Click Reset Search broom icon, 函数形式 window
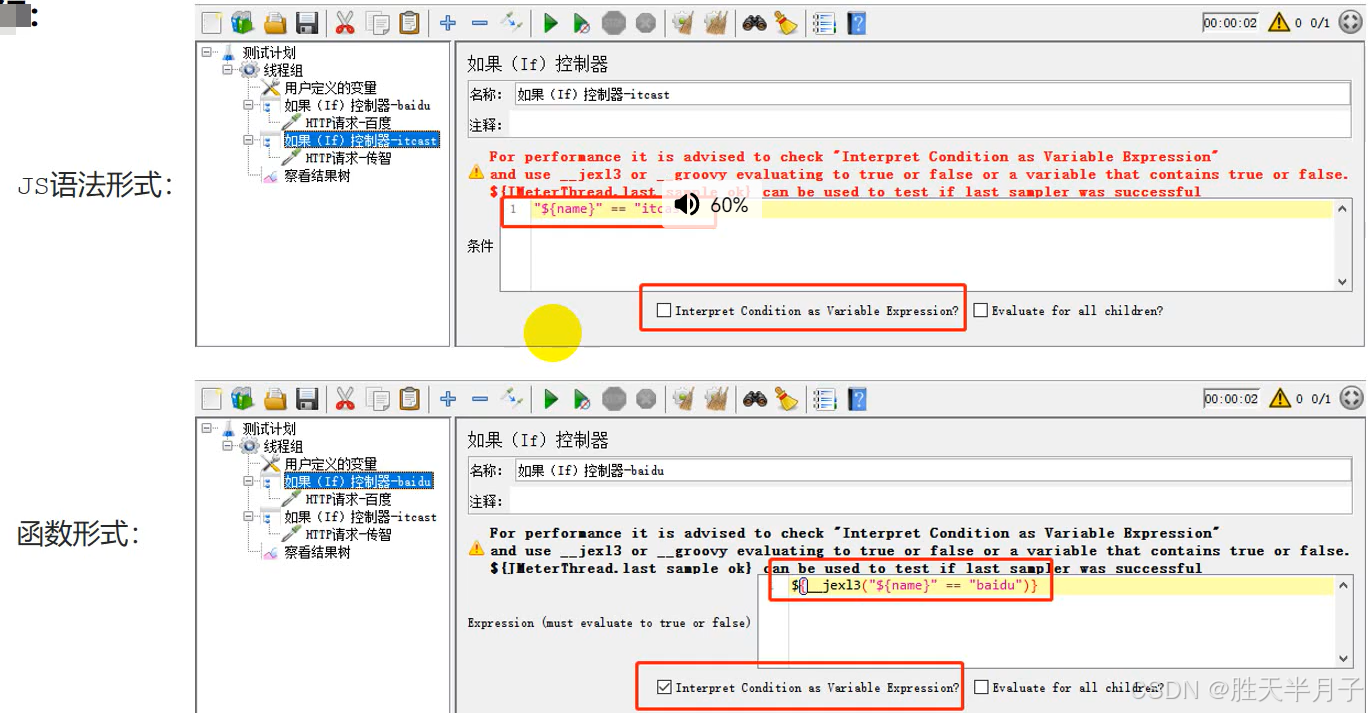 point(786,399)
